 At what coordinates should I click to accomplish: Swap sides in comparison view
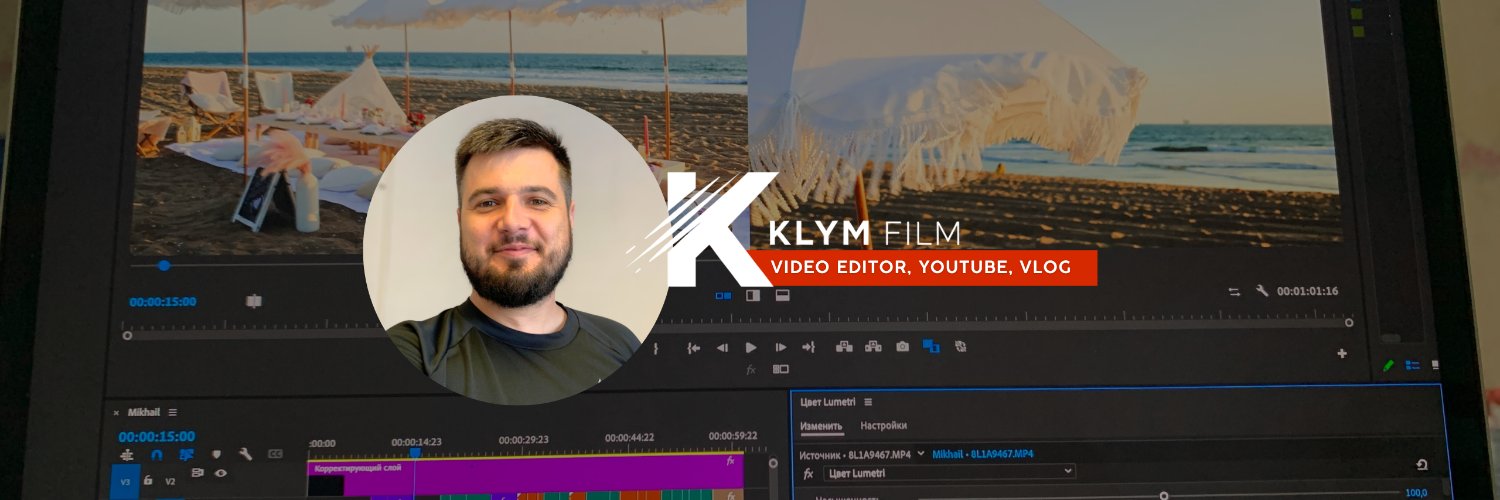[1234, 292]
